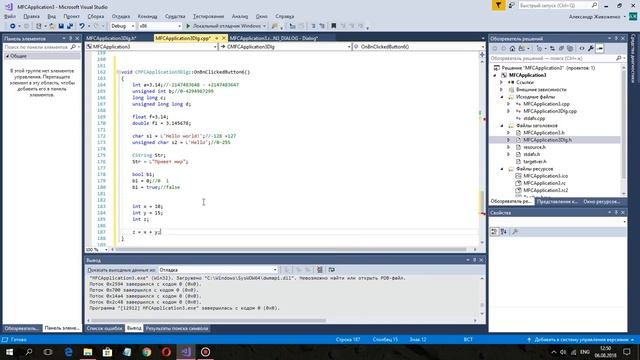Collapse the Файлы ресурсов folder
This screenshot has width=640, height=360.
502,169
